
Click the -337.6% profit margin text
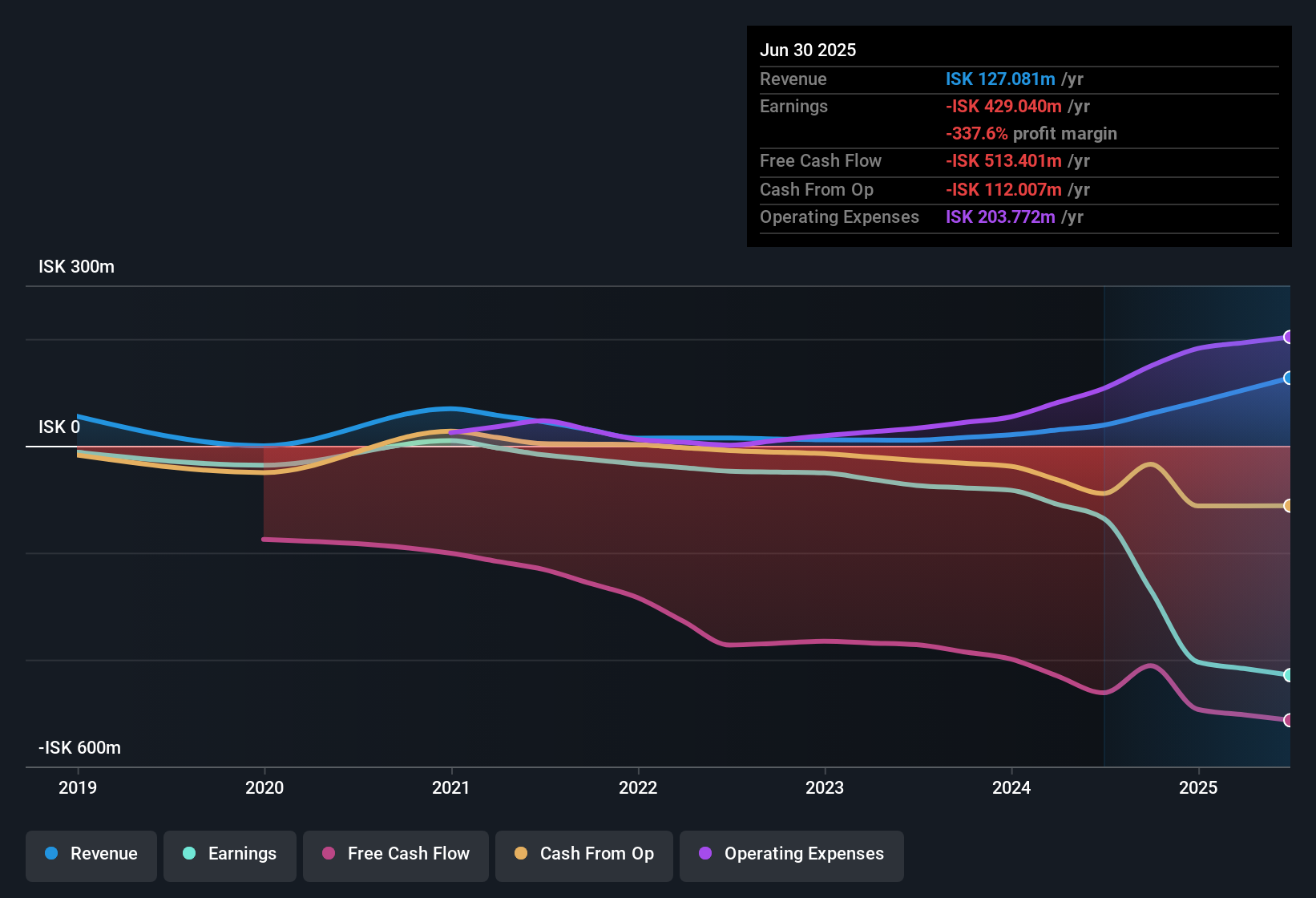tap(1031, 134)
